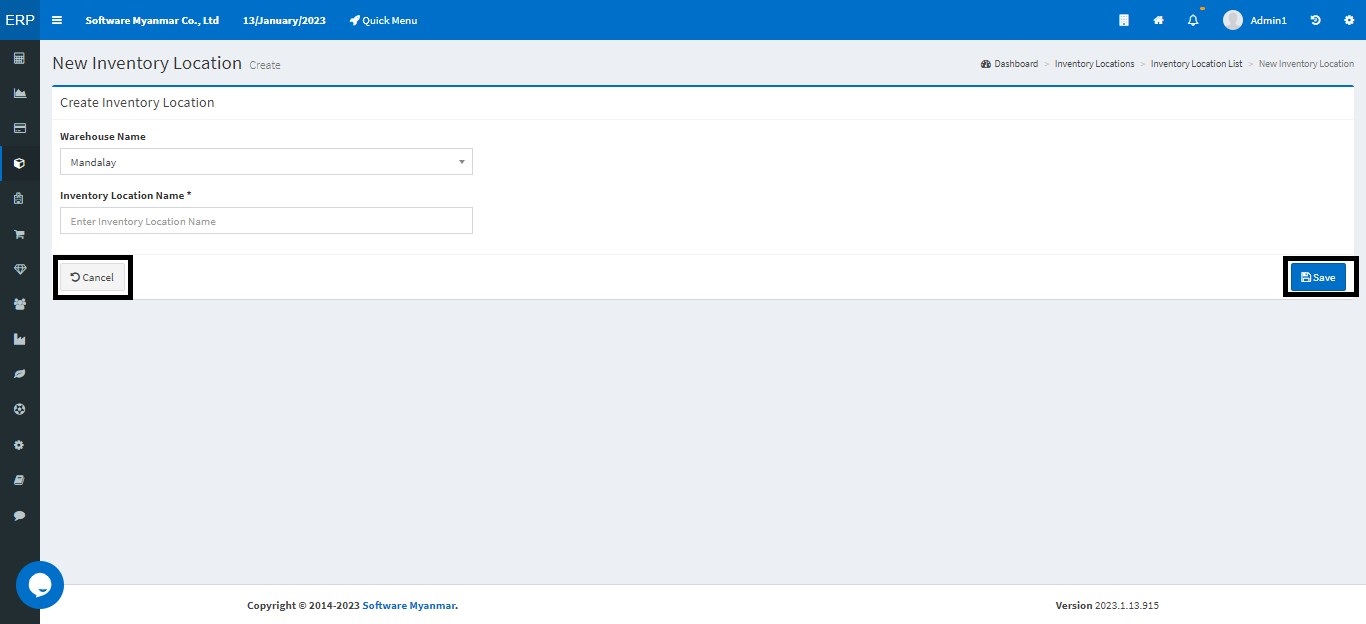Open the Warehouse Name dropdown

[x=266, y=162]
